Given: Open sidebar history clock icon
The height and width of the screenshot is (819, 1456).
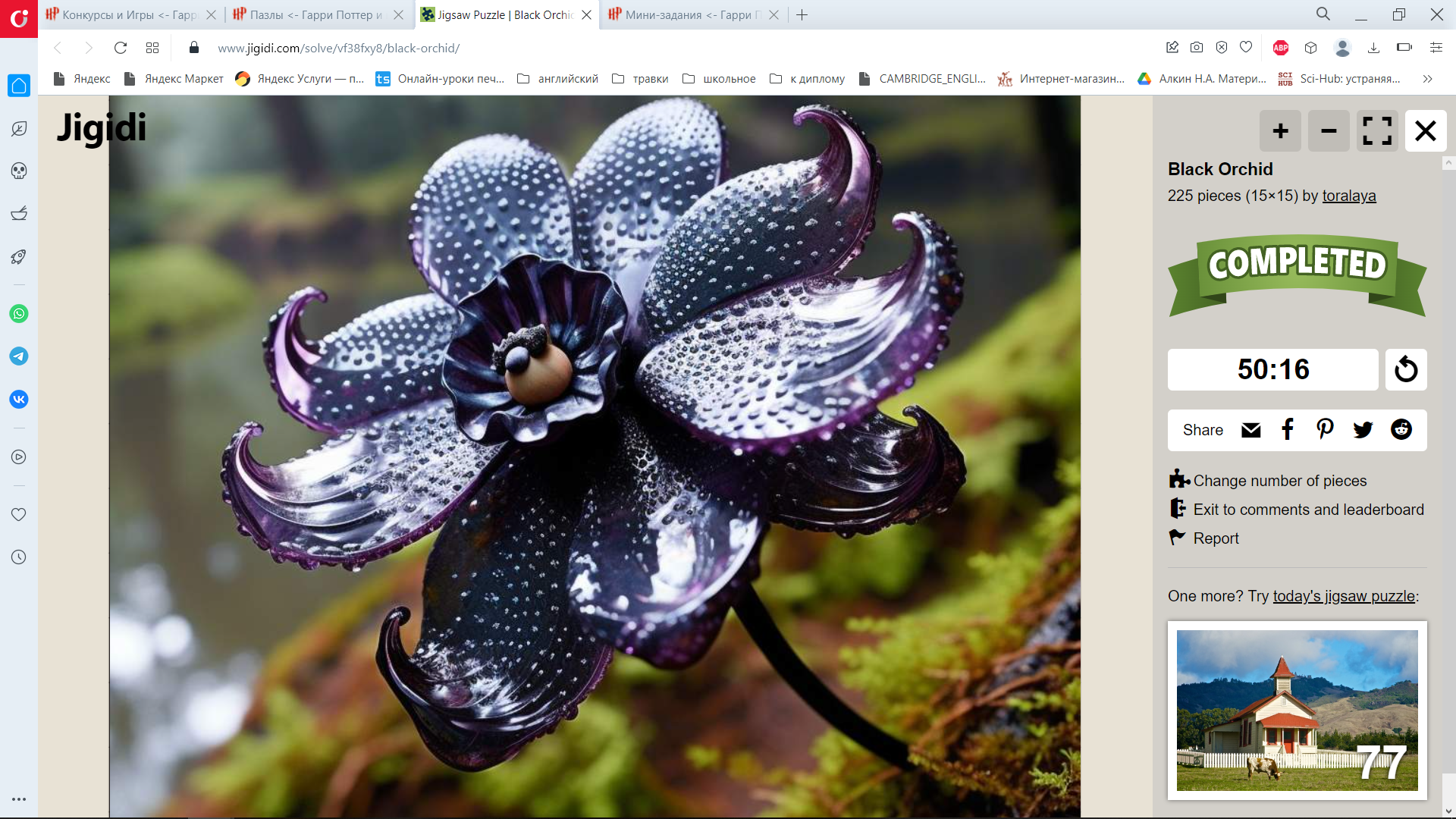Looking at the screenshot, I should 19,557.
